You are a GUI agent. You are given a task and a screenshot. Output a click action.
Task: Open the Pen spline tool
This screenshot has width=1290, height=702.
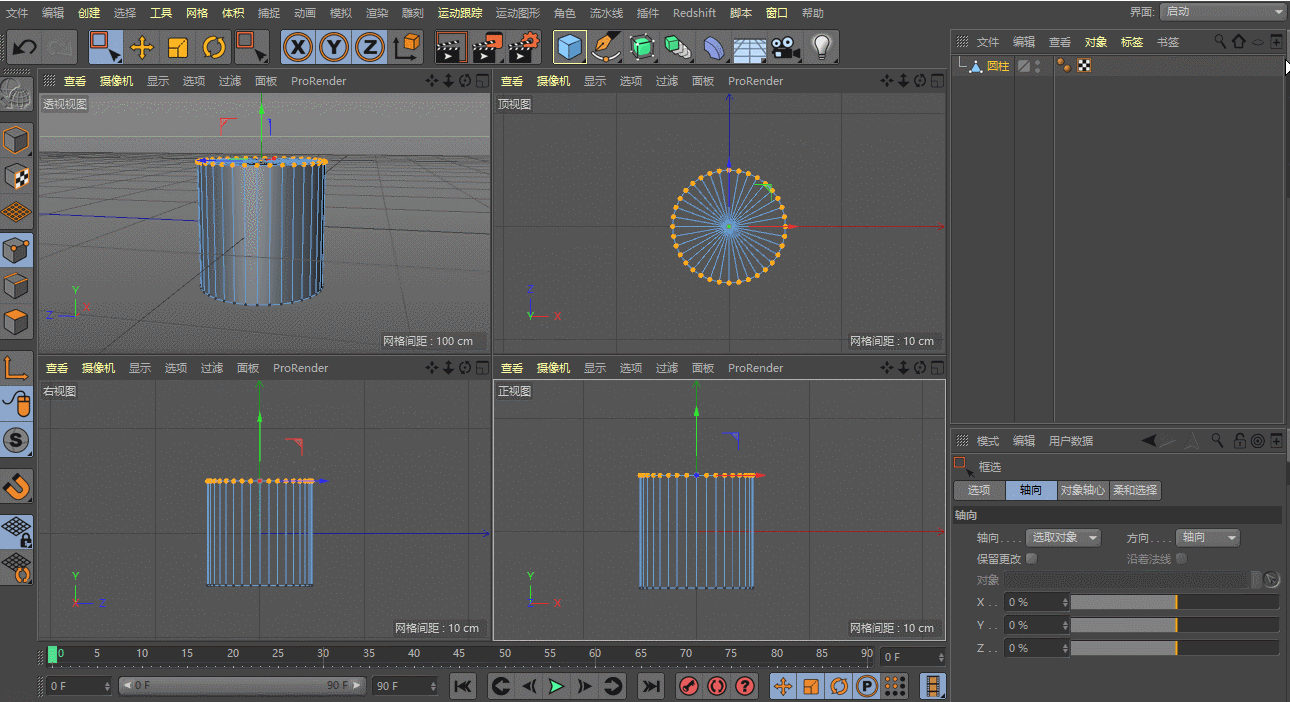point(605,47)
